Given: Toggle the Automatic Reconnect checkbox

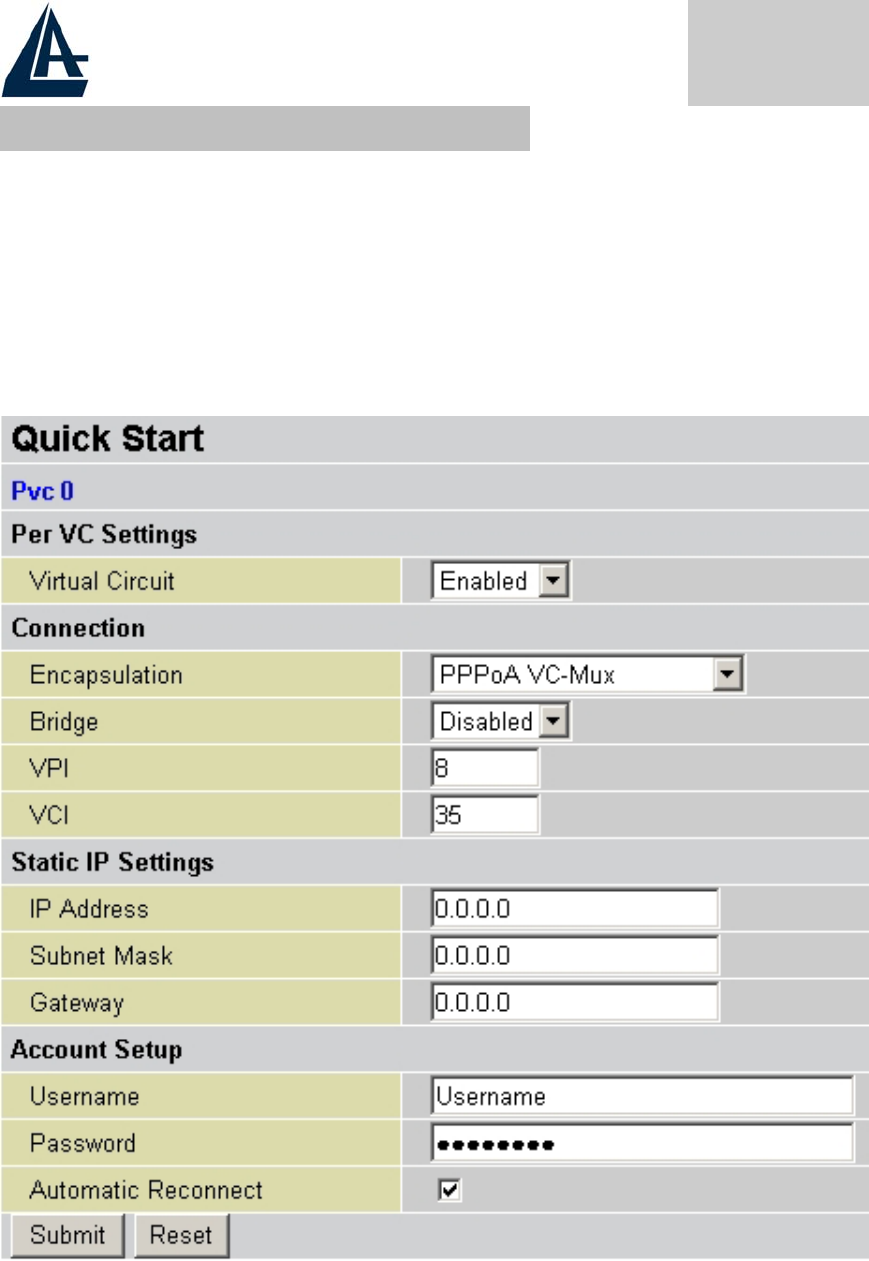Looking at the screenshot, I should (x=450, y=1190).
